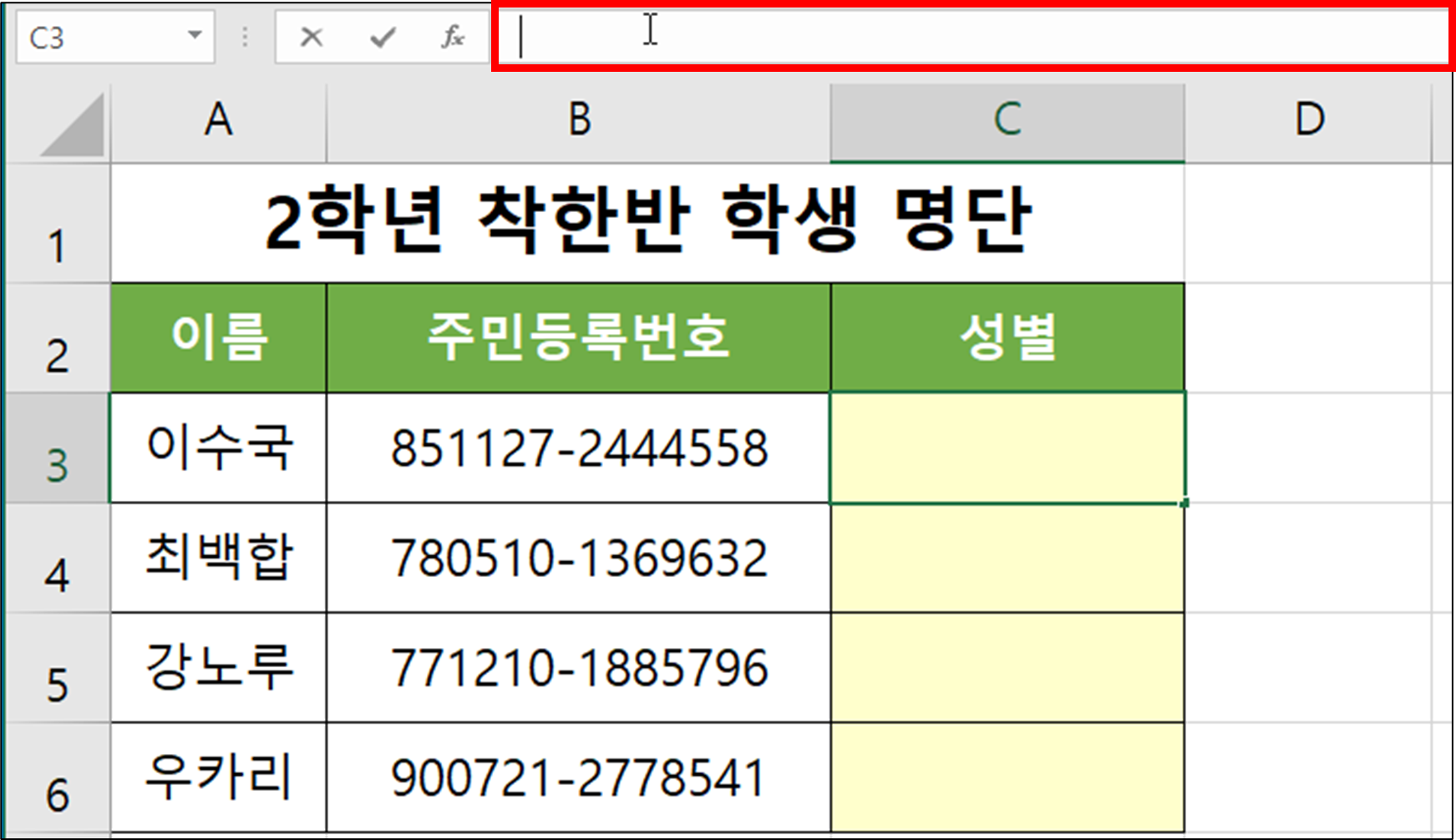Select the 주민등록번호 header cell
The image size is (1456, 840).
(x=579, y=338)
